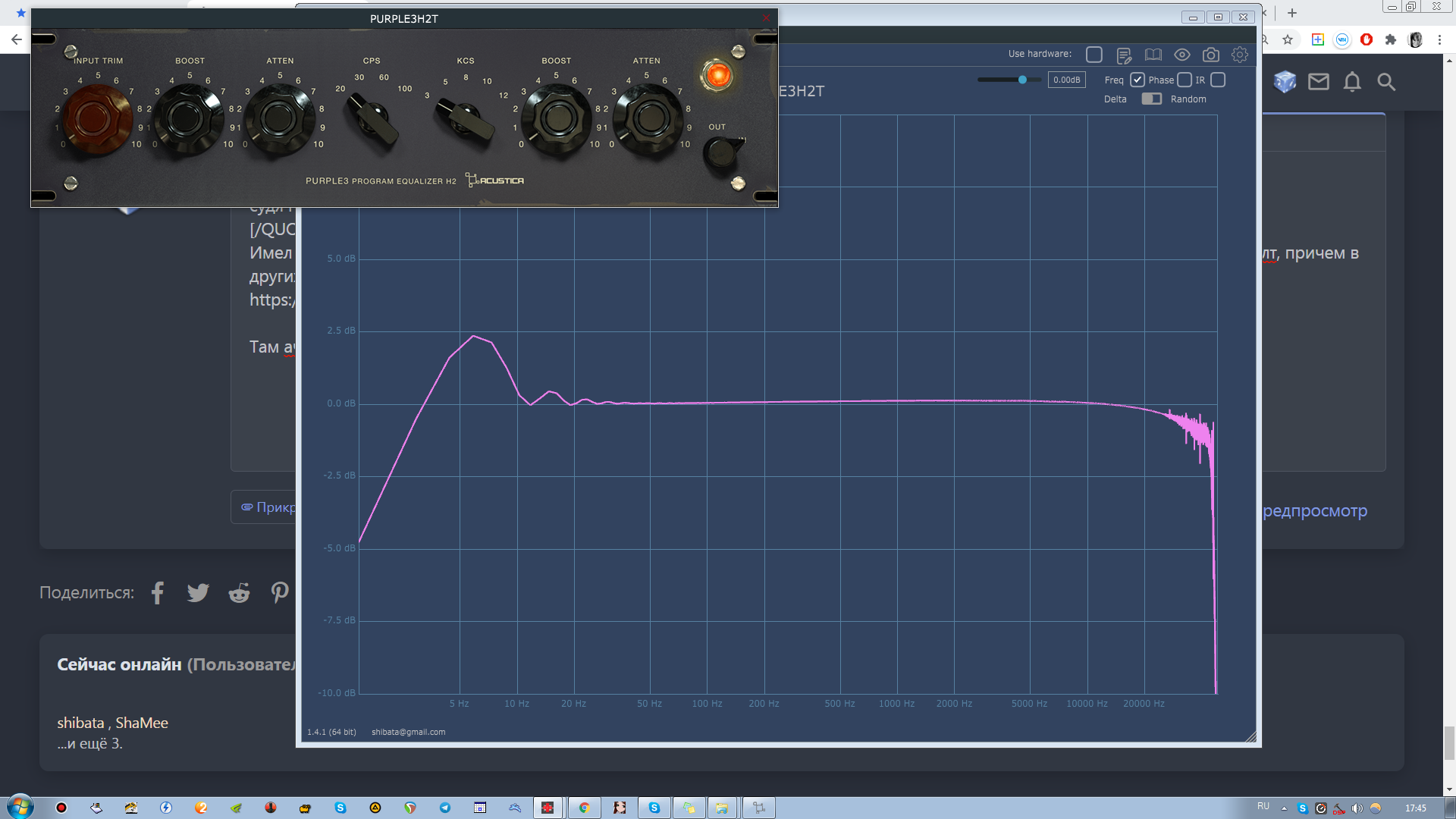Image resolution: width=1456 pixels, height=819 pixels.
Task: Click the camera screenshot icon
Action: pos(1211,55)
